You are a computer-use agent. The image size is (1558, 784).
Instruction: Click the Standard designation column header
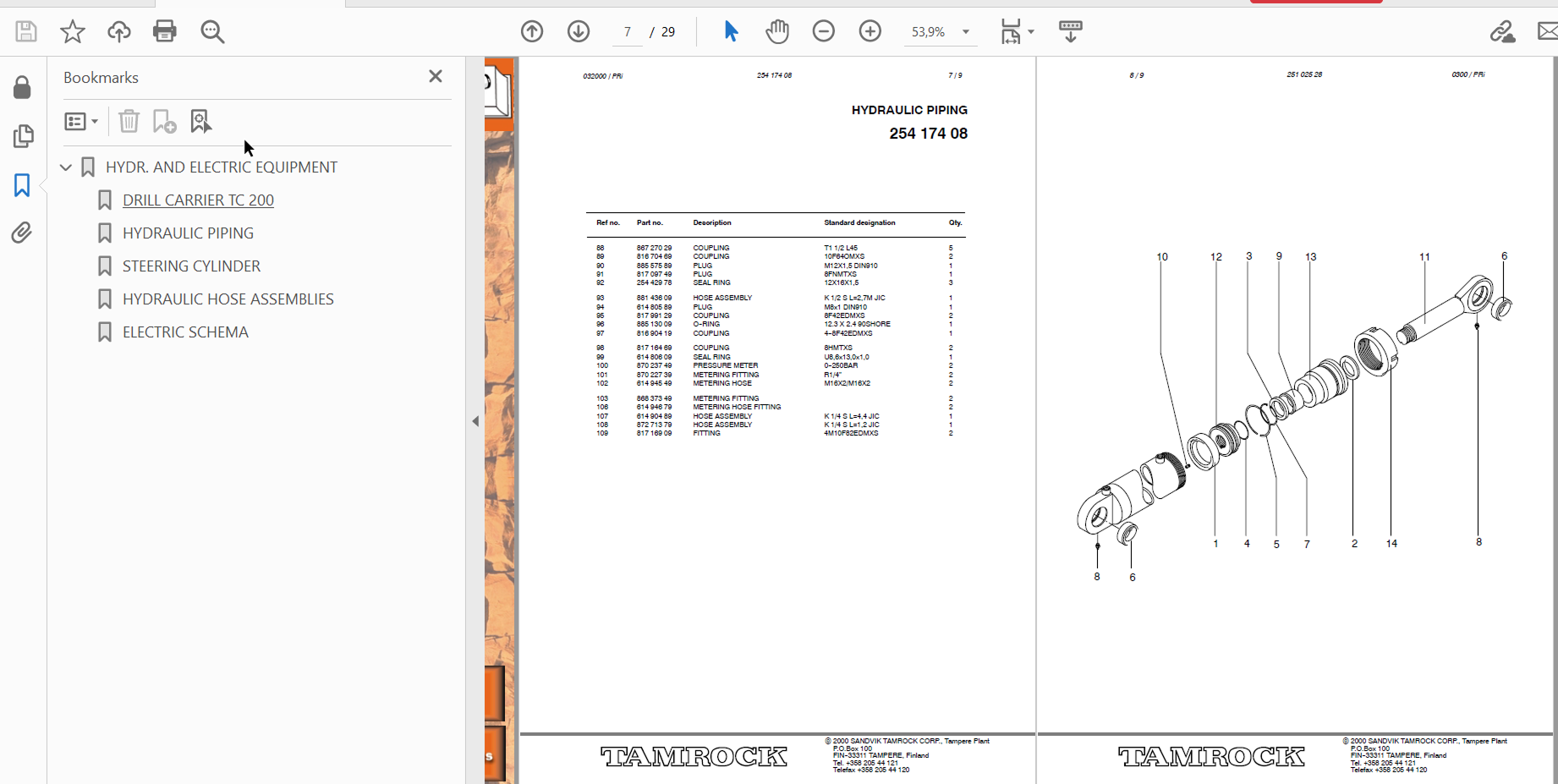coord(859,223)
